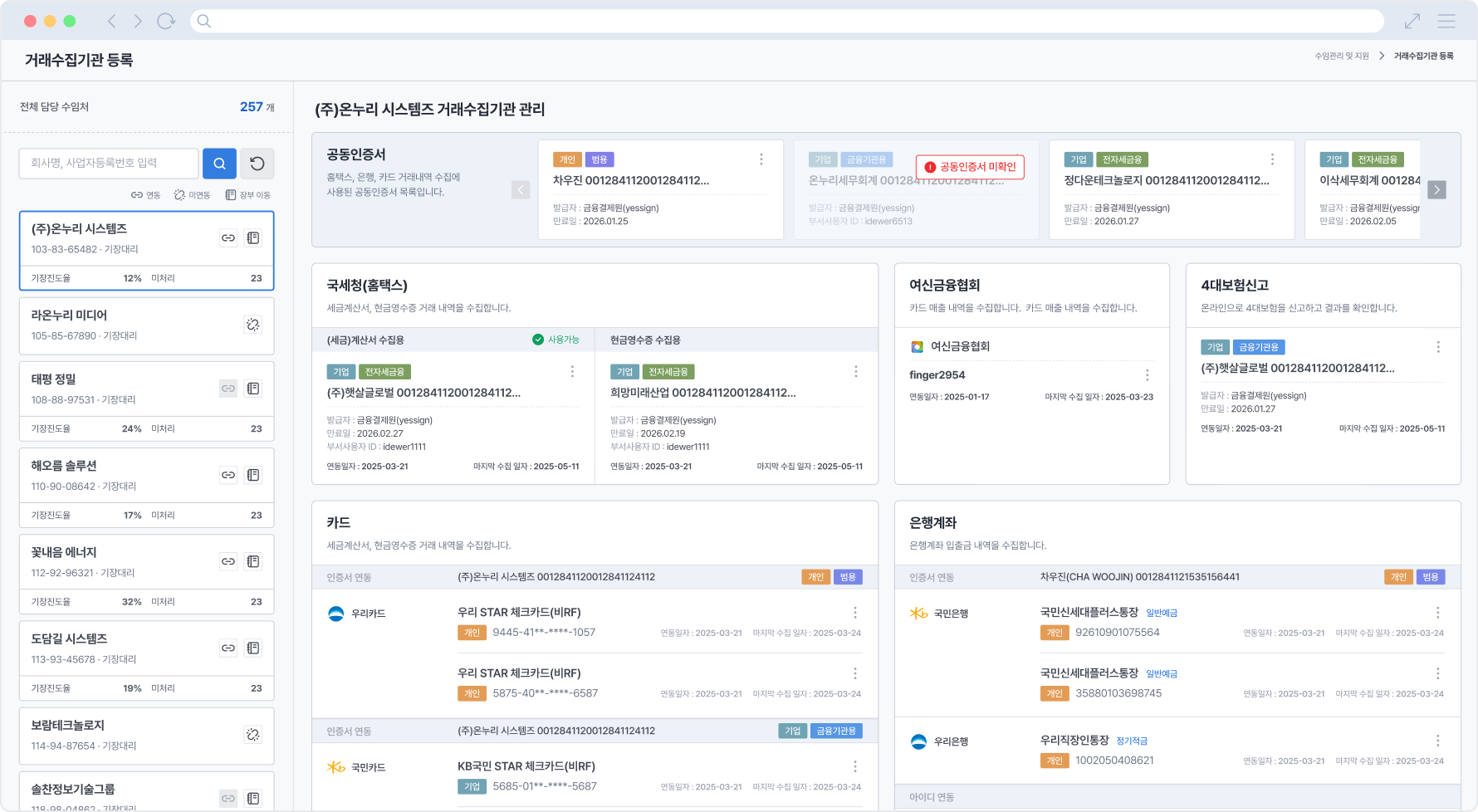Image resolution: width=1478 pixels, height=812 pixels.
Task: Click browser reload icon
Action: 166,21
